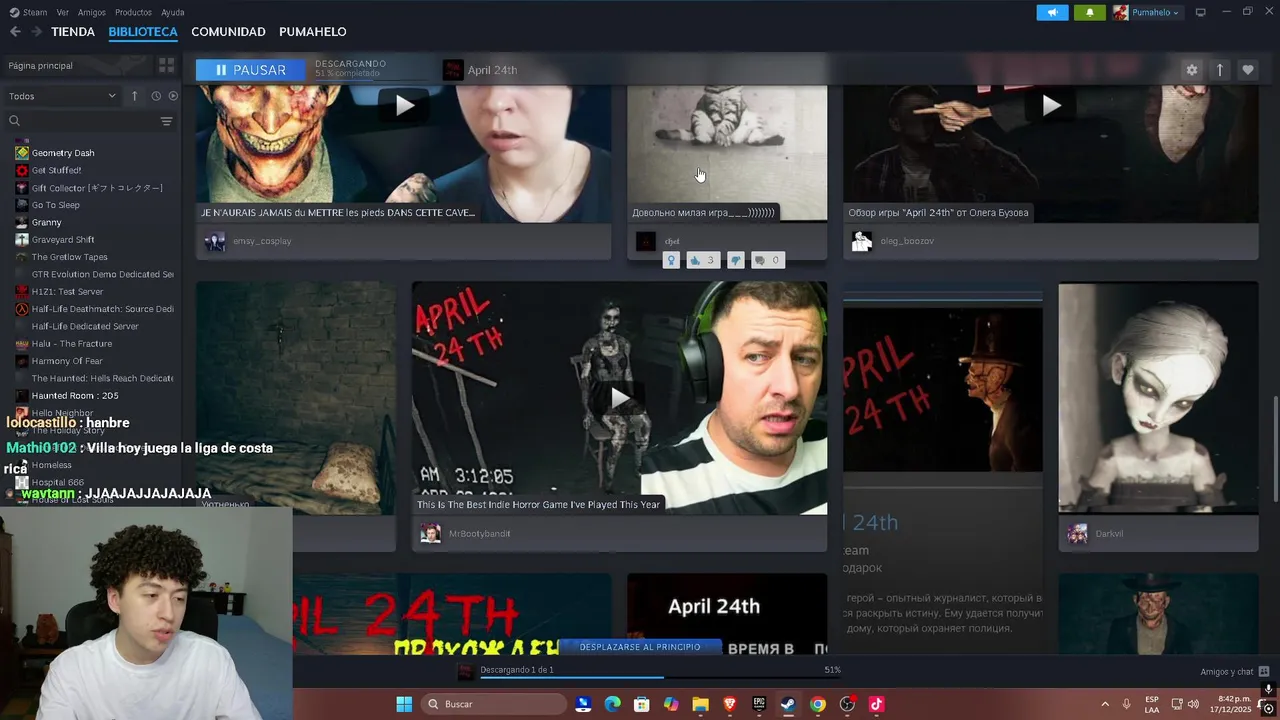This screenshot has height=720, width=1280.
Task: Open the announcements megaphone button
Action: pyautogui.click(x=1052, y=12)
